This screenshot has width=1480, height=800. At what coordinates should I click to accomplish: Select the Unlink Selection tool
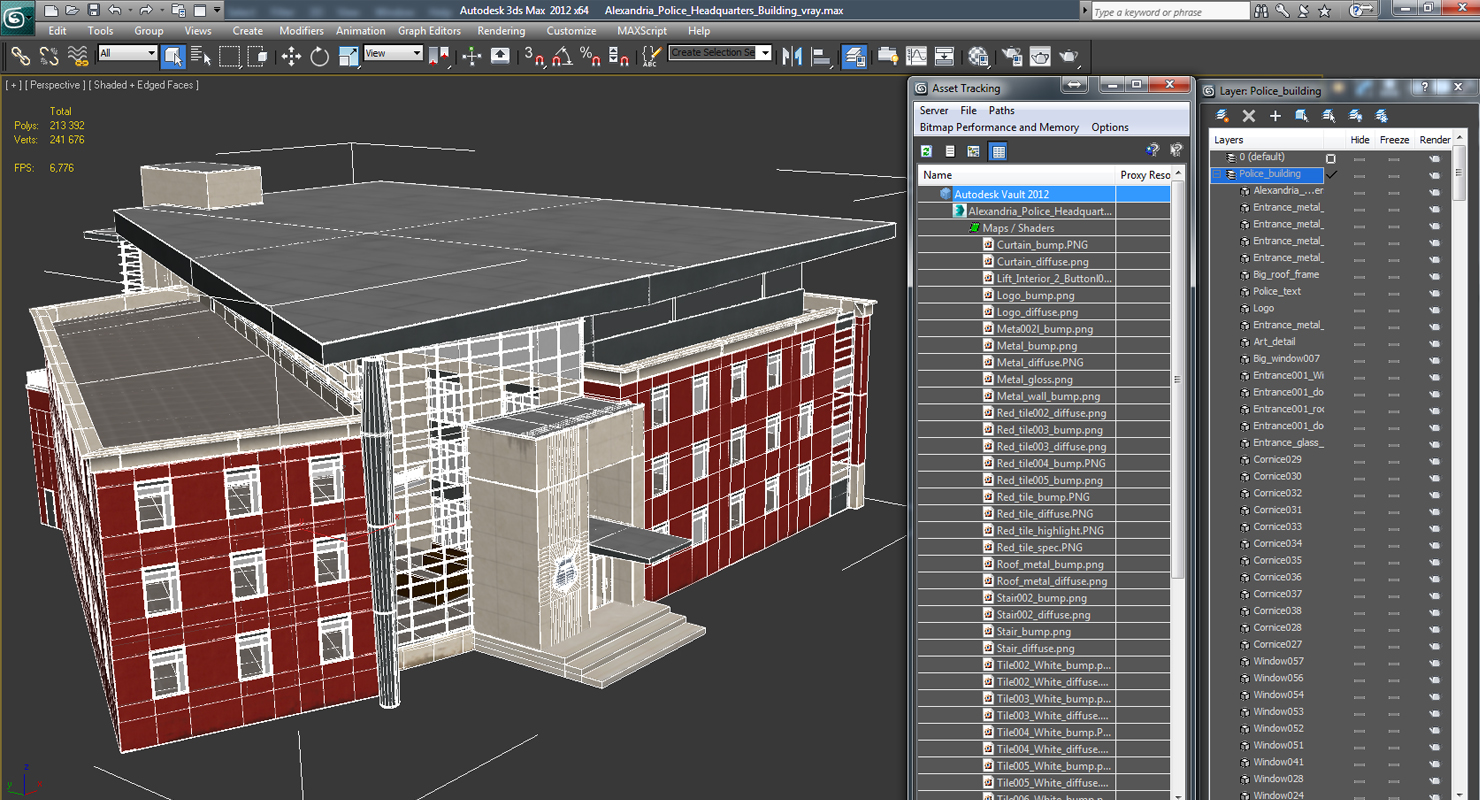pyautogui.click(x=49, y=56)
